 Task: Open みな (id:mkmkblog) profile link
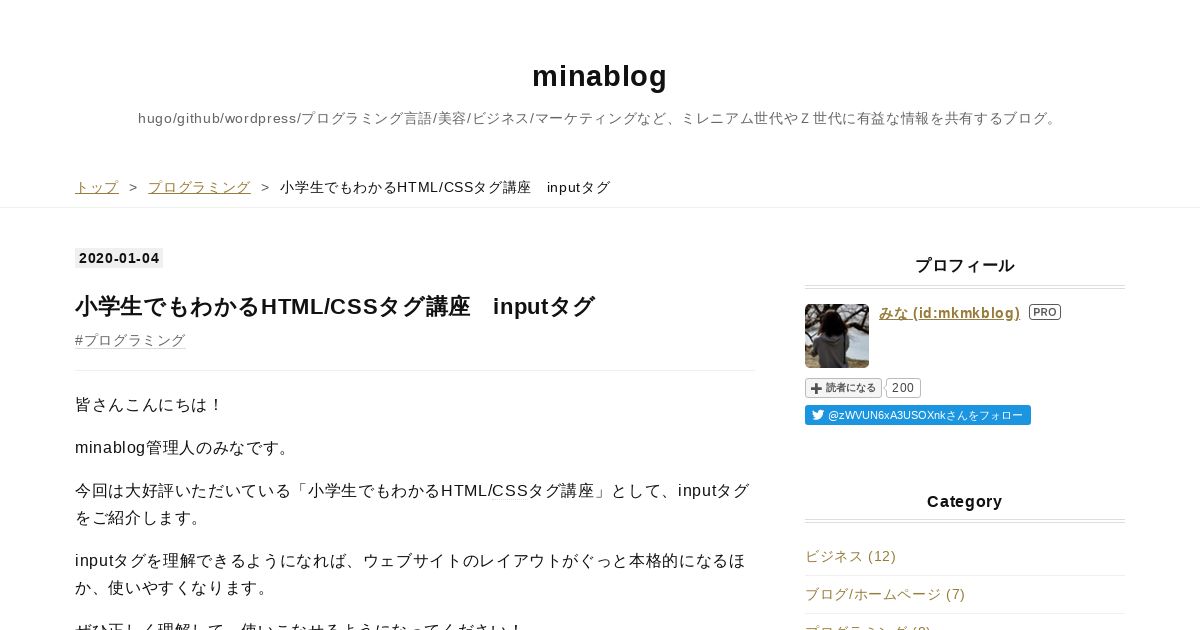tap(949, 313)
